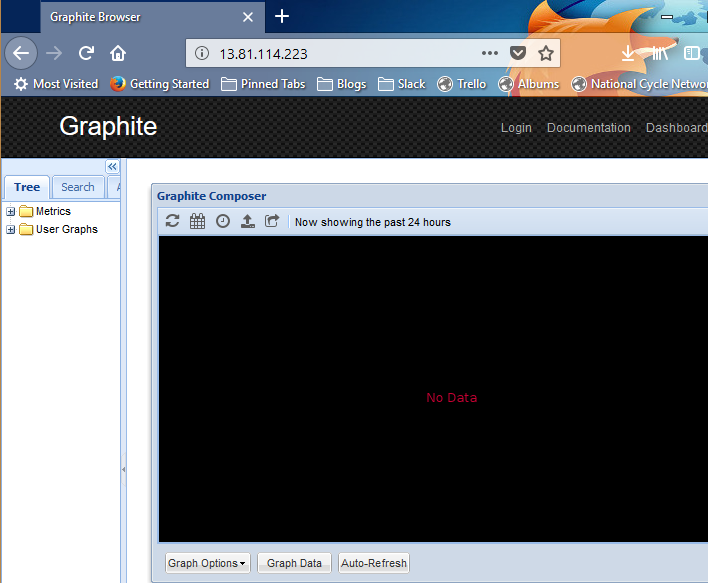Open the Pinned Tabs bookmark folder
708x583 pixels.
[x=263, y=84]
